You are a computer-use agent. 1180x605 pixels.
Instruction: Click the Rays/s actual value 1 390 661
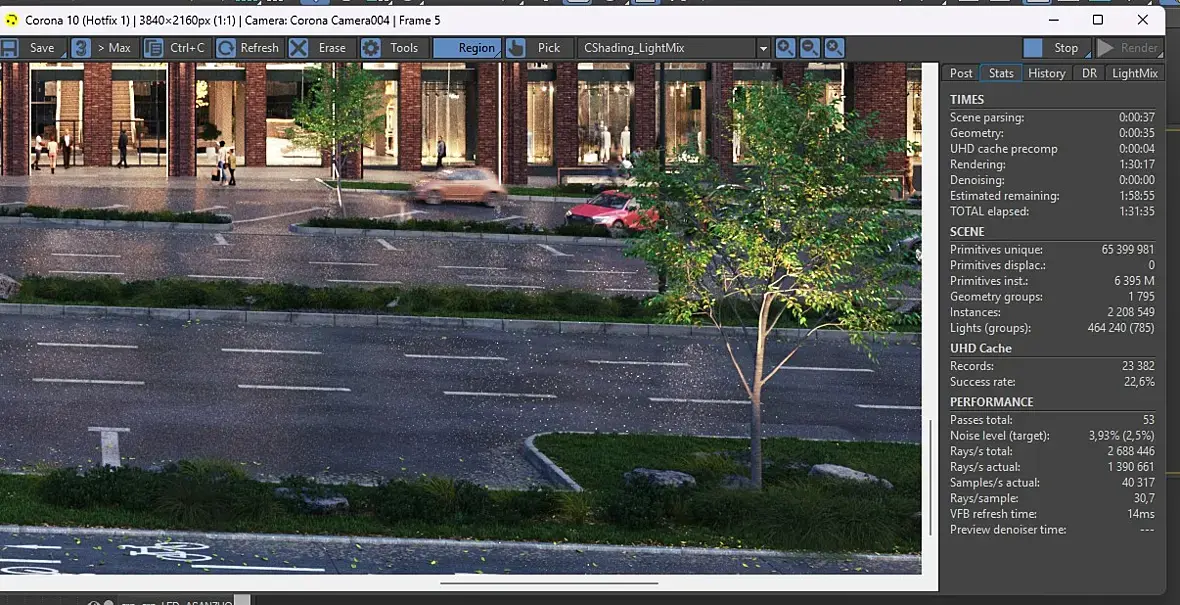pos(1130,467)
